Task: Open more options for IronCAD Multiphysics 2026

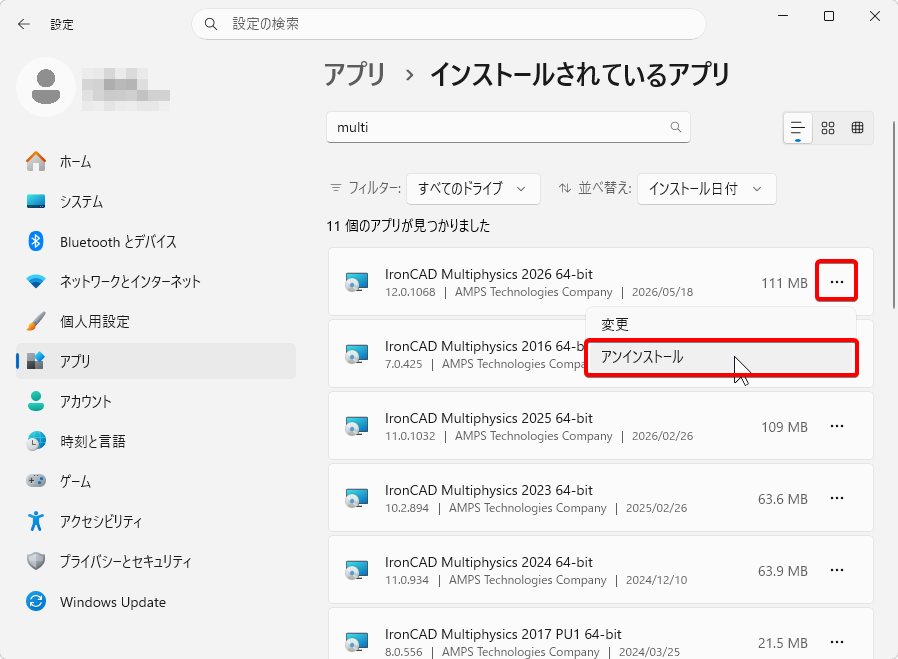Action: 837,281
